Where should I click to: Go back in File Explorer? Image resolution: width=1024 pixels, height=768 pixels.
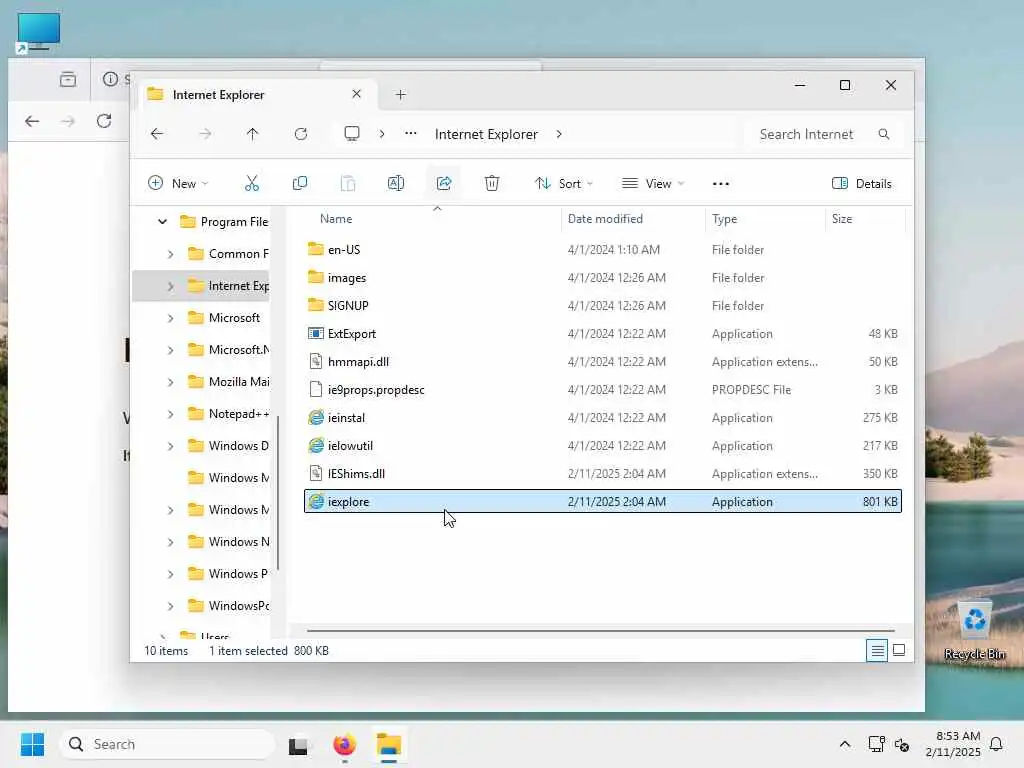click(157, 134)
